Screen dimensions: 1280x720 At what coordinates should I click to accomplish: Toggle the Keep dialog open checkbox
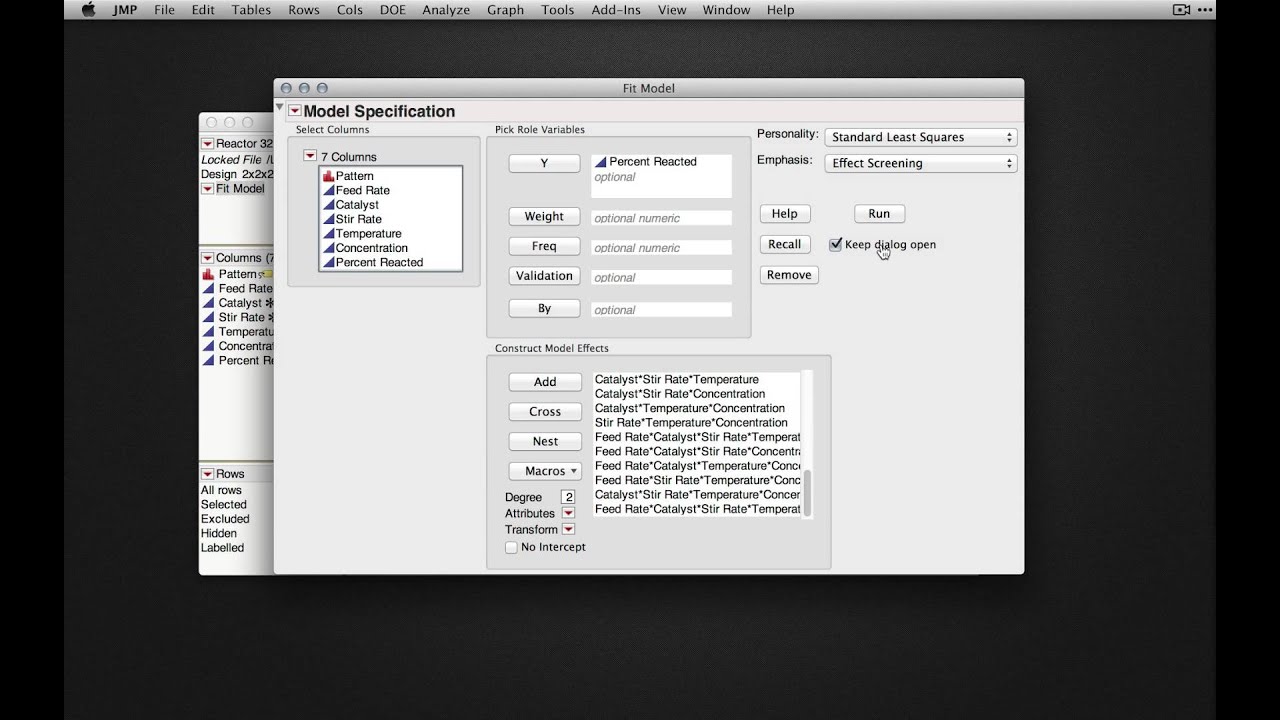[x=836, y=244]
